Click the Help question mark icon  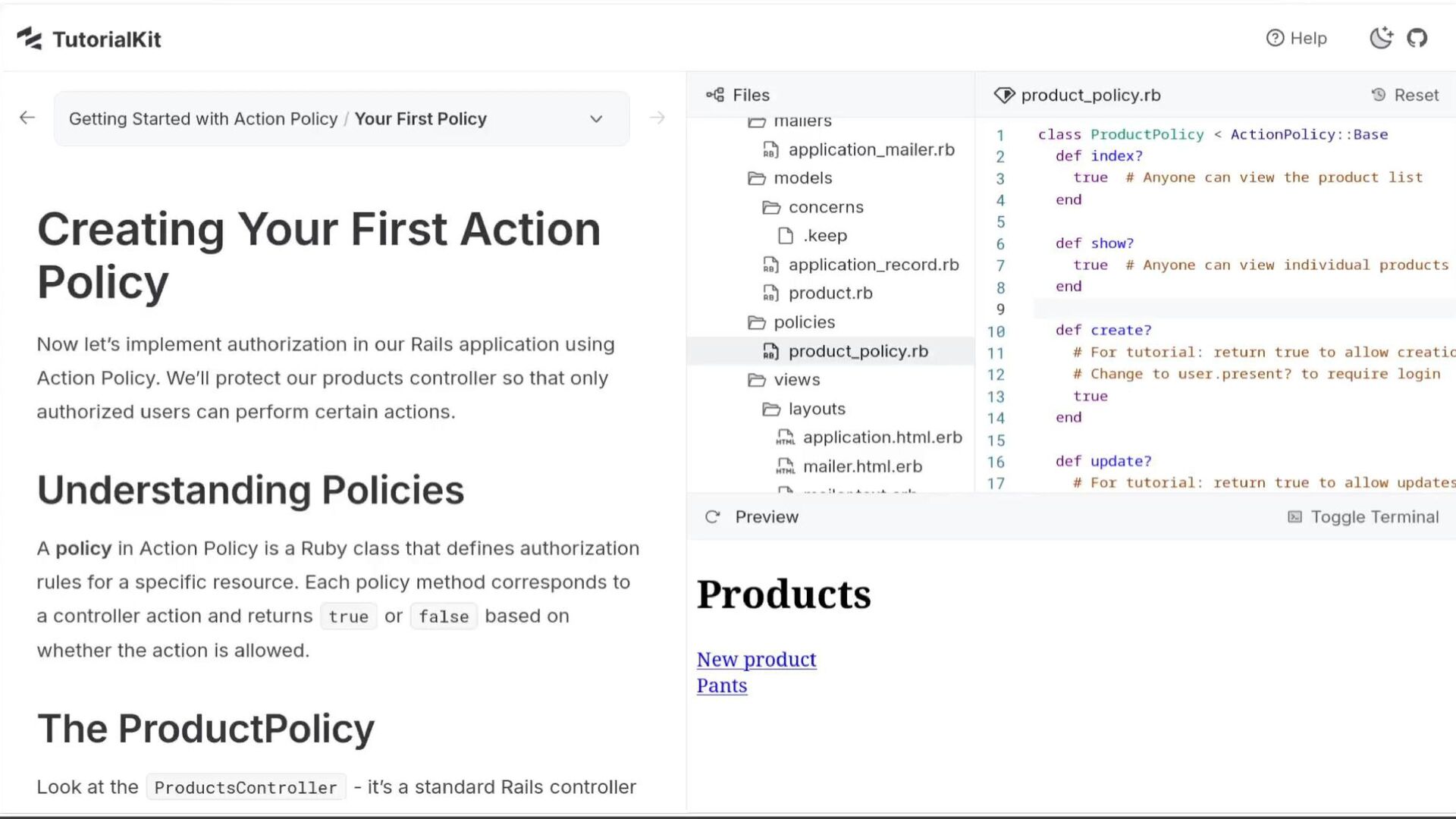(x=1275, y=38)
